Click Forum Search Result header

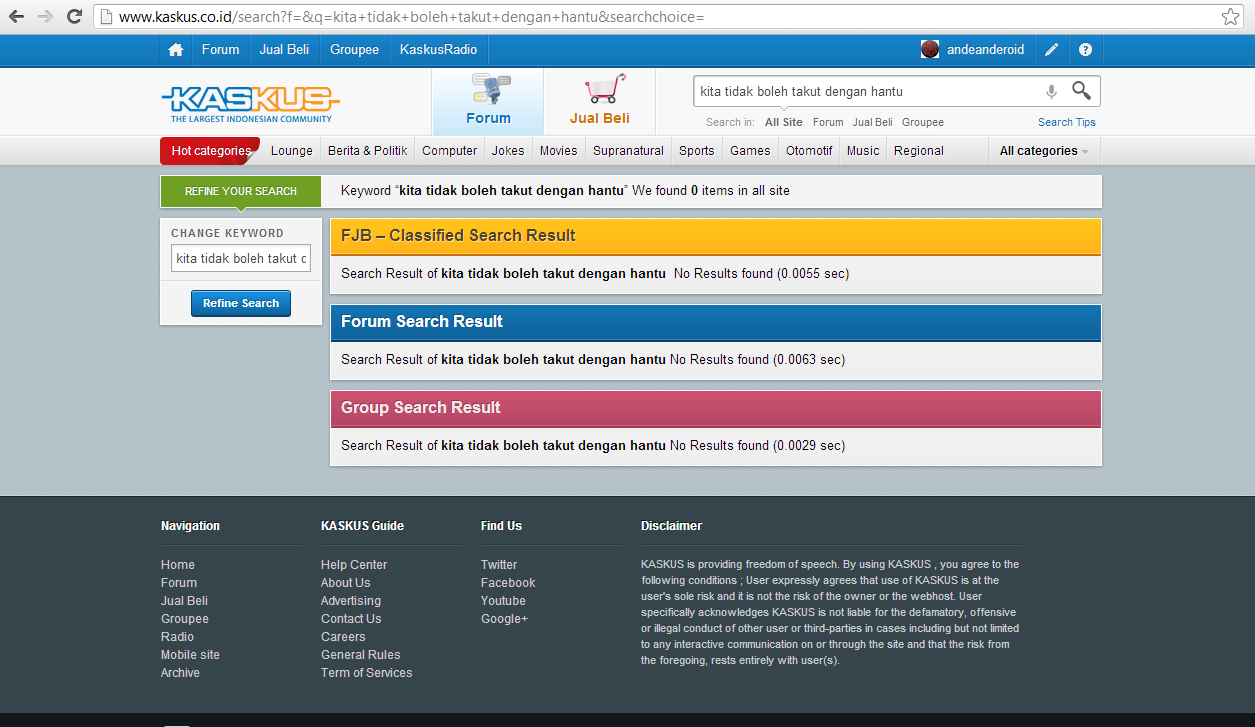(716, 322)
